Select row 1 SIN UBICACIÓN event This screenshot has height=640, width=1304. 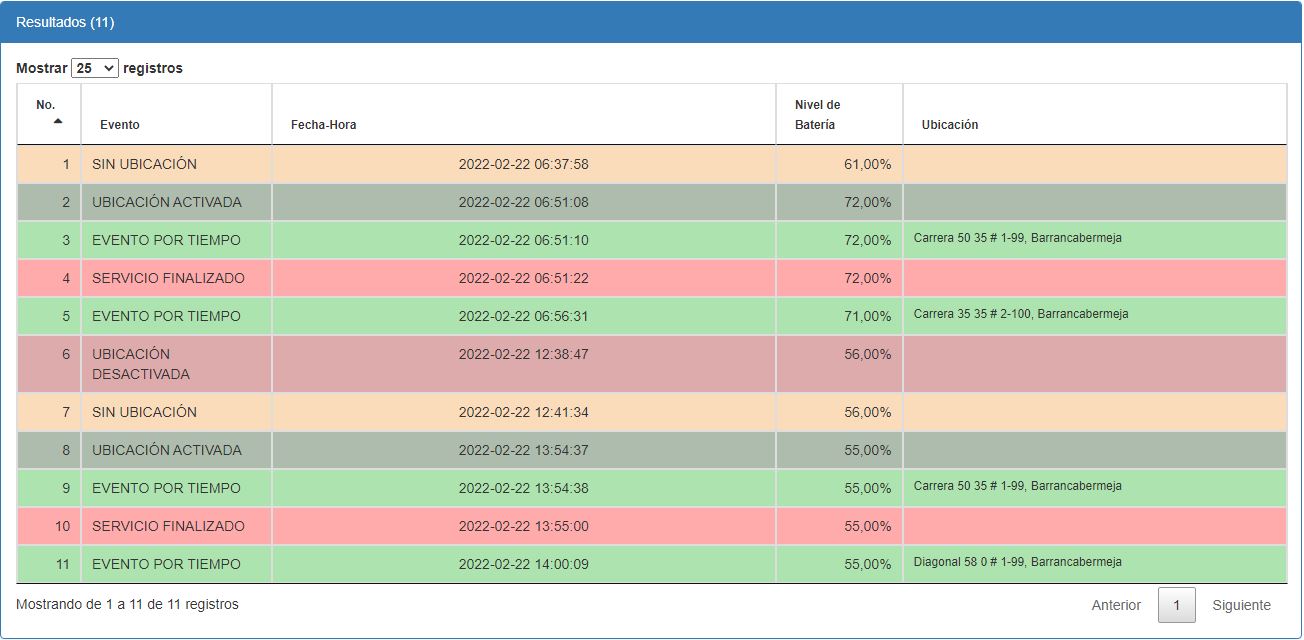[144, 164]
